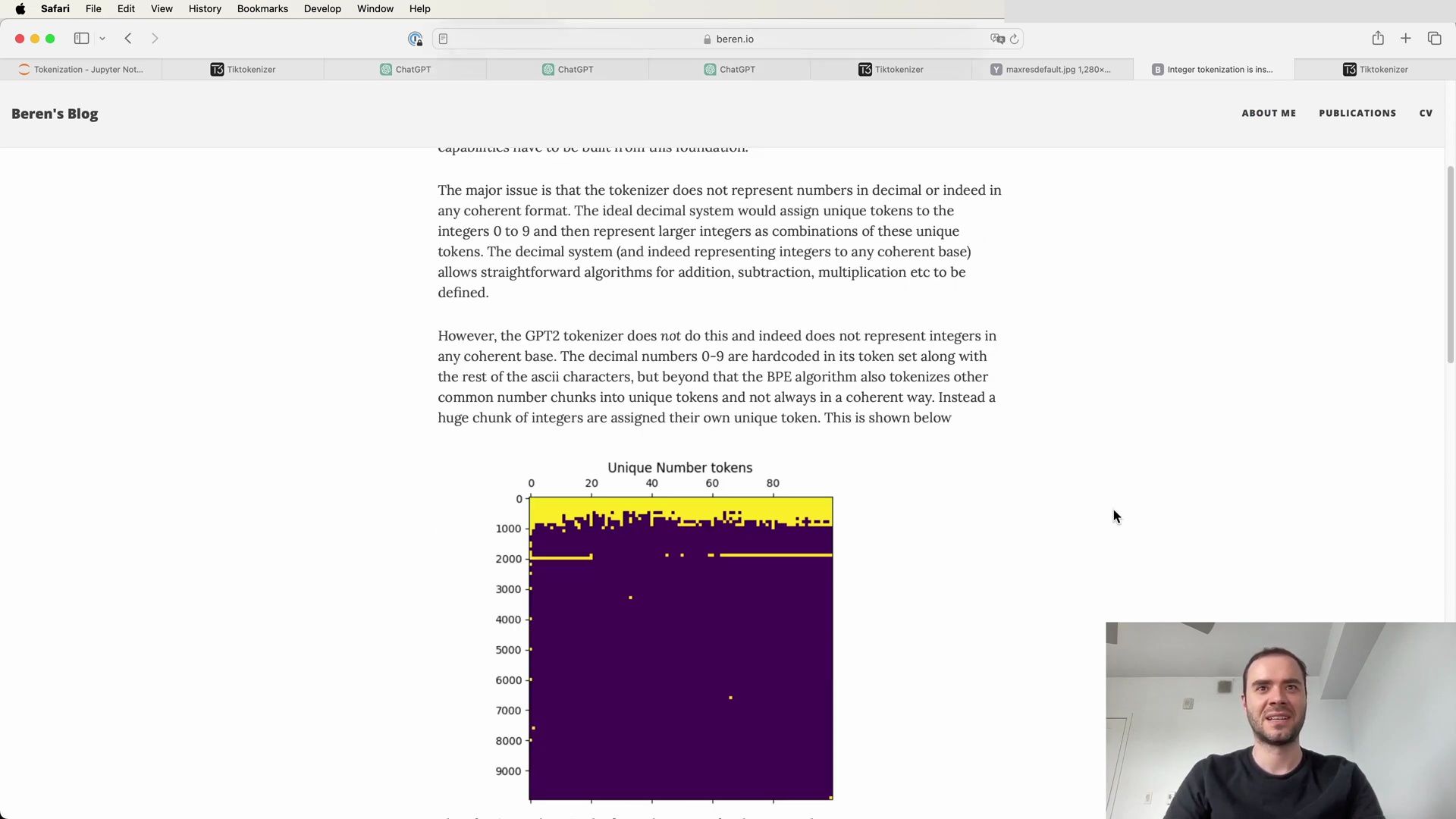Screen dimensions: 1456x819
Task: Open the CV link
Action: click(1426, 113)
